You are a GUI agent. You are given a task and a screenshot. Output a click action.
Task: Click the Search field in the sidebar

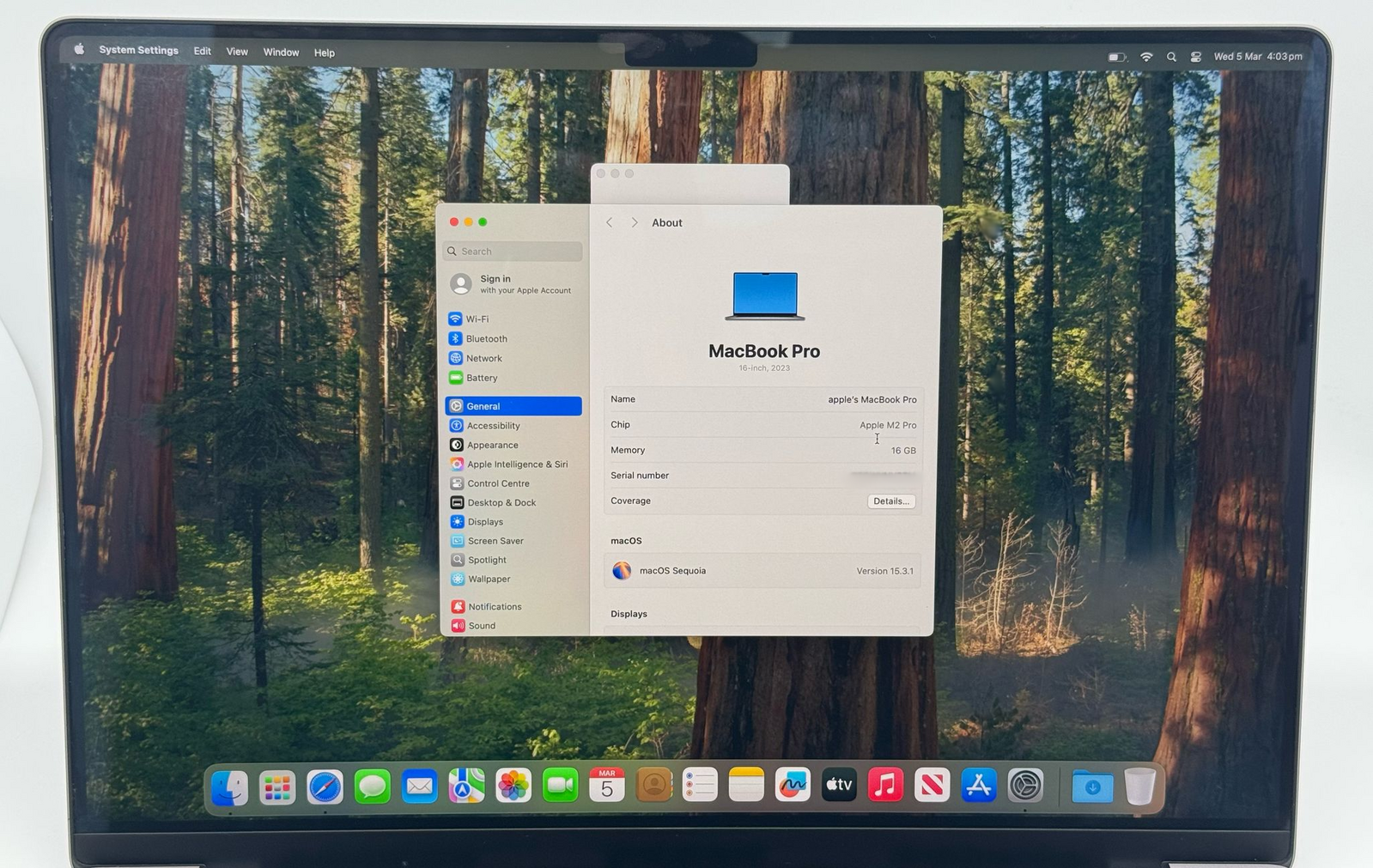point(513,252)
